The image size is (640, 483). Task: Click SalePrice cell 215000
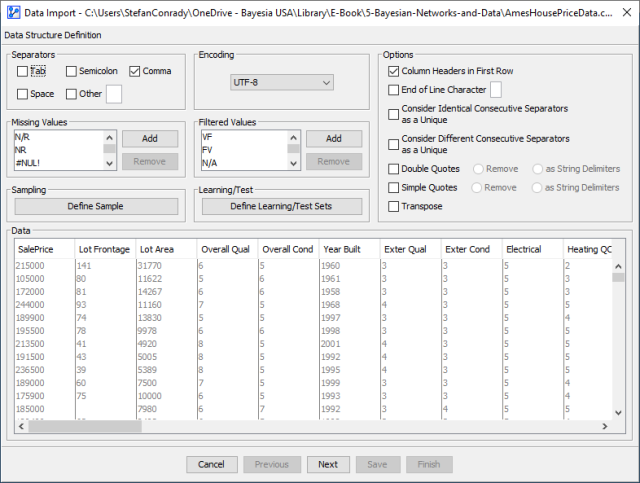(x=45, y=266)
